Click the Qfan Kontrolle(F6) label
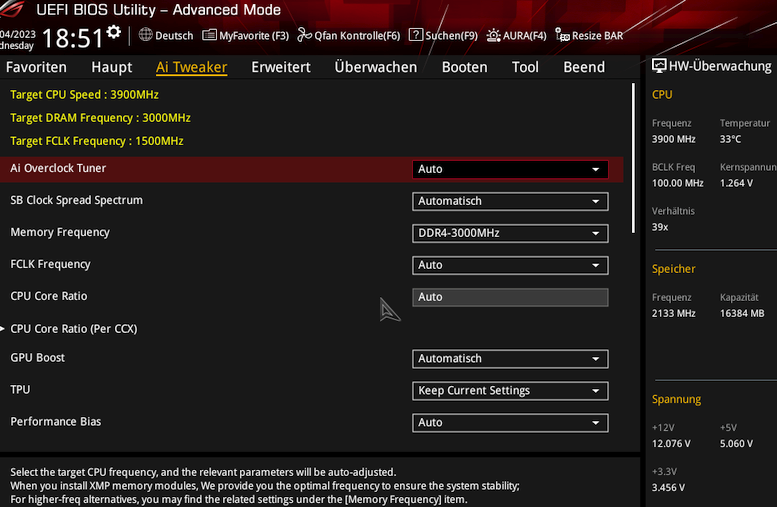Image resolution: width=777 pixels, height=507 pixels. click(357, 36)
